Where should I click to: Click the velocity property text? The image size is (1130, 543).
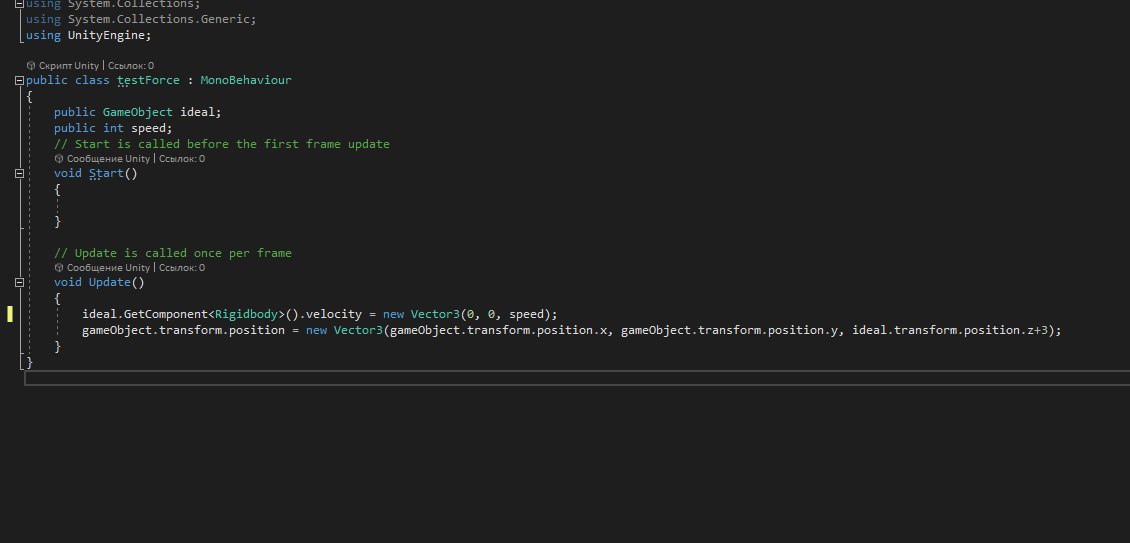(x=334, y=314)
